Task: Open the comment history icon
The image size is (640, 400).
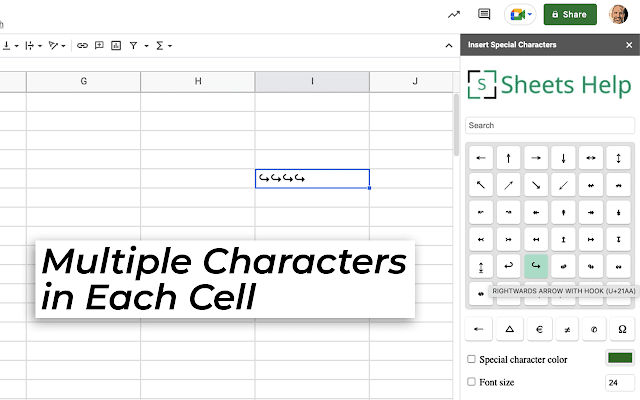Action: pyautogui.click(x=484, y=14)
